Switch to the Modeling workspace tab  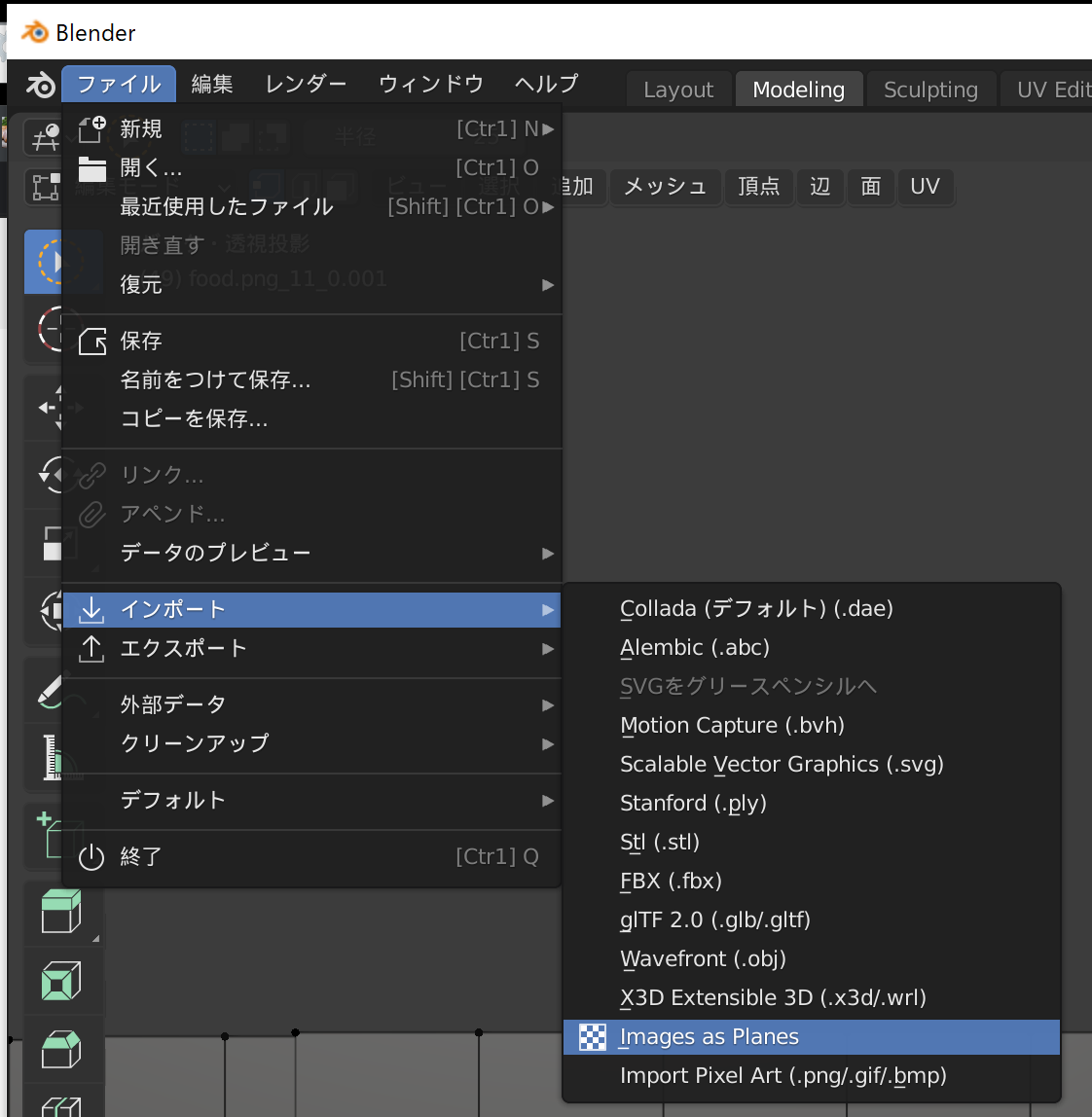click(798, 90)
